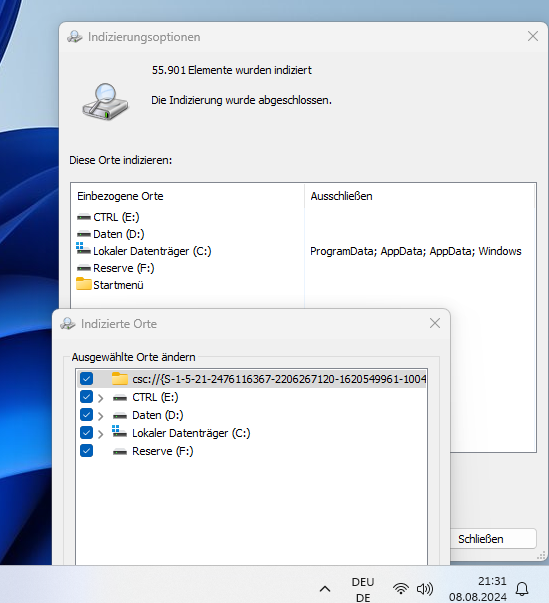Screen dimensions: 549x603
Task: Select Startmenü in Einbezogene Orte list
Action: (118, 285)
